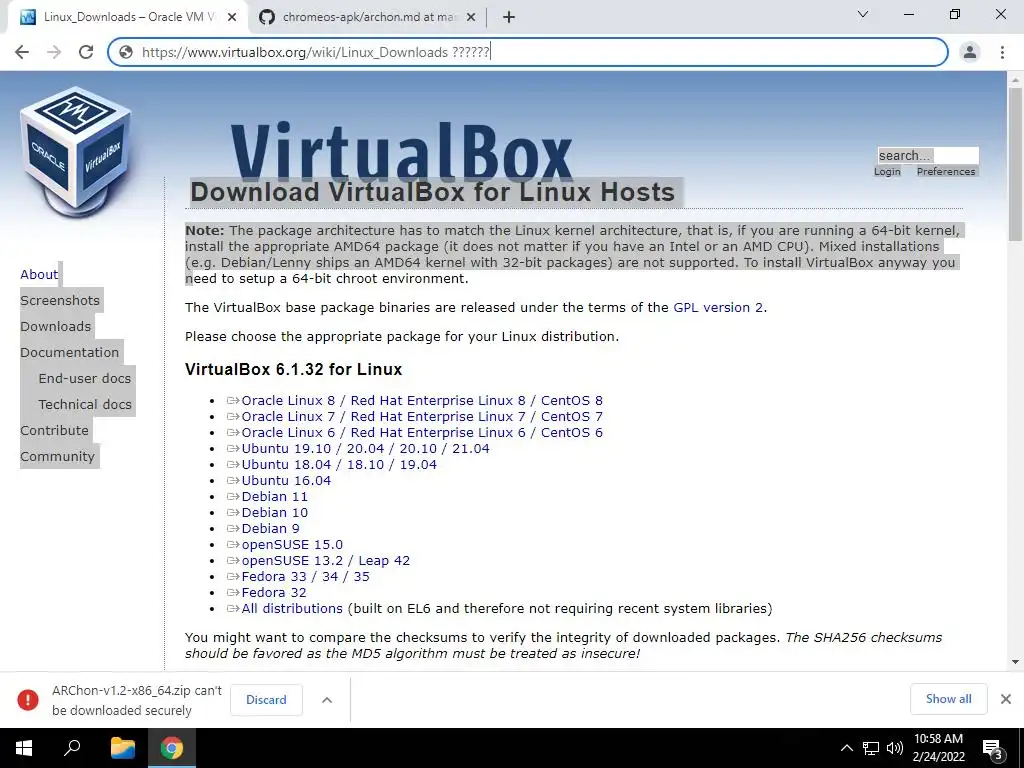Click the globe site info icon

(126, 52)
